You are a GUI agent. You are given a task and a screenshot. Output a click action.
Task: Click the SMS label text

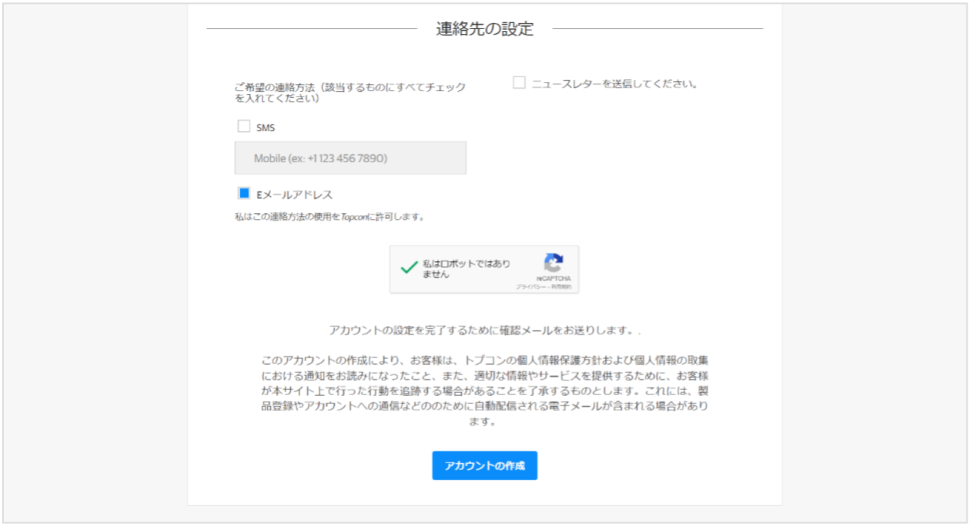[x=265, y=128]
